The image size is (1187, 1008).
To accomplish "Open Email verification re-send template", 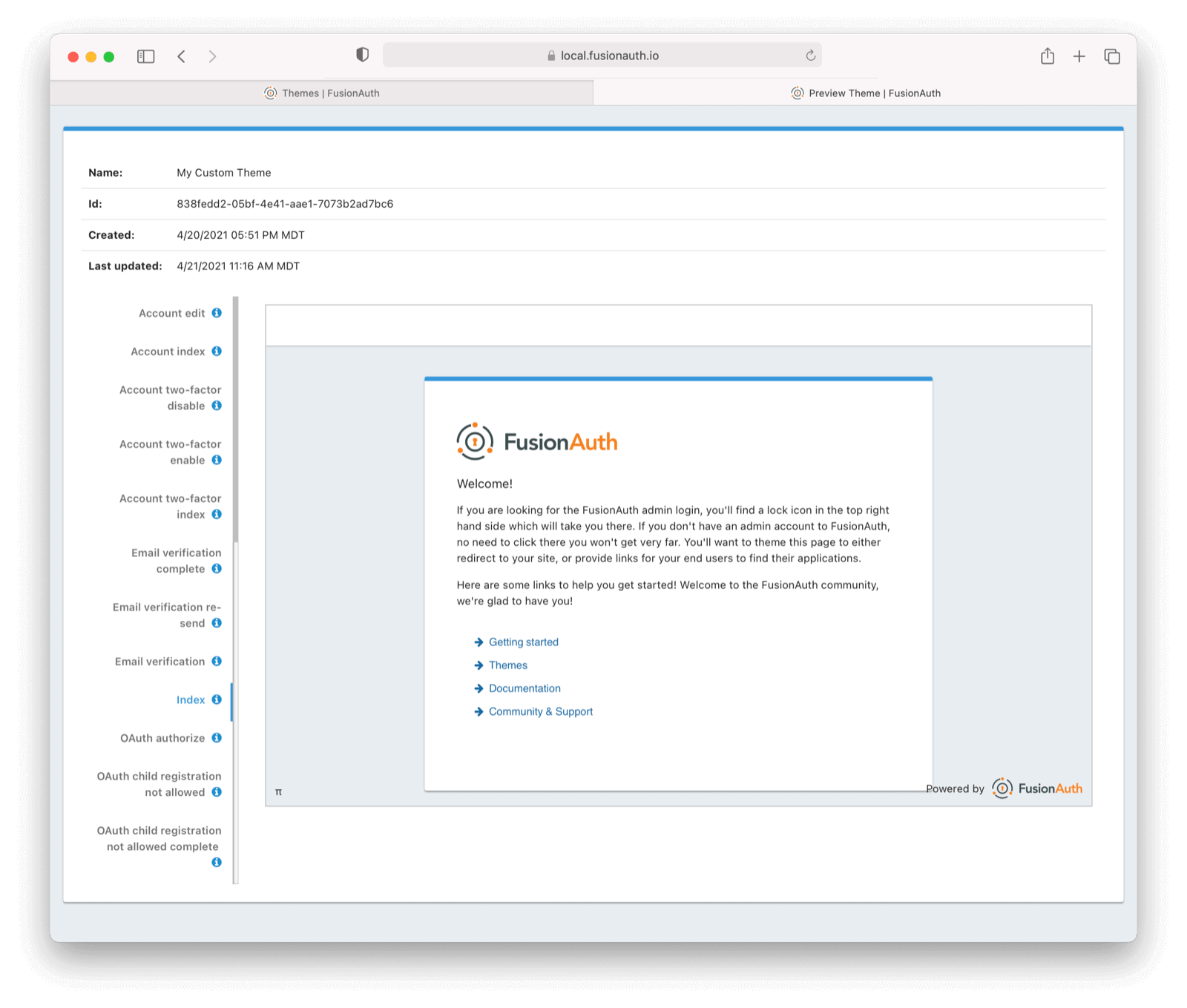I will click(x=167, y=615).
